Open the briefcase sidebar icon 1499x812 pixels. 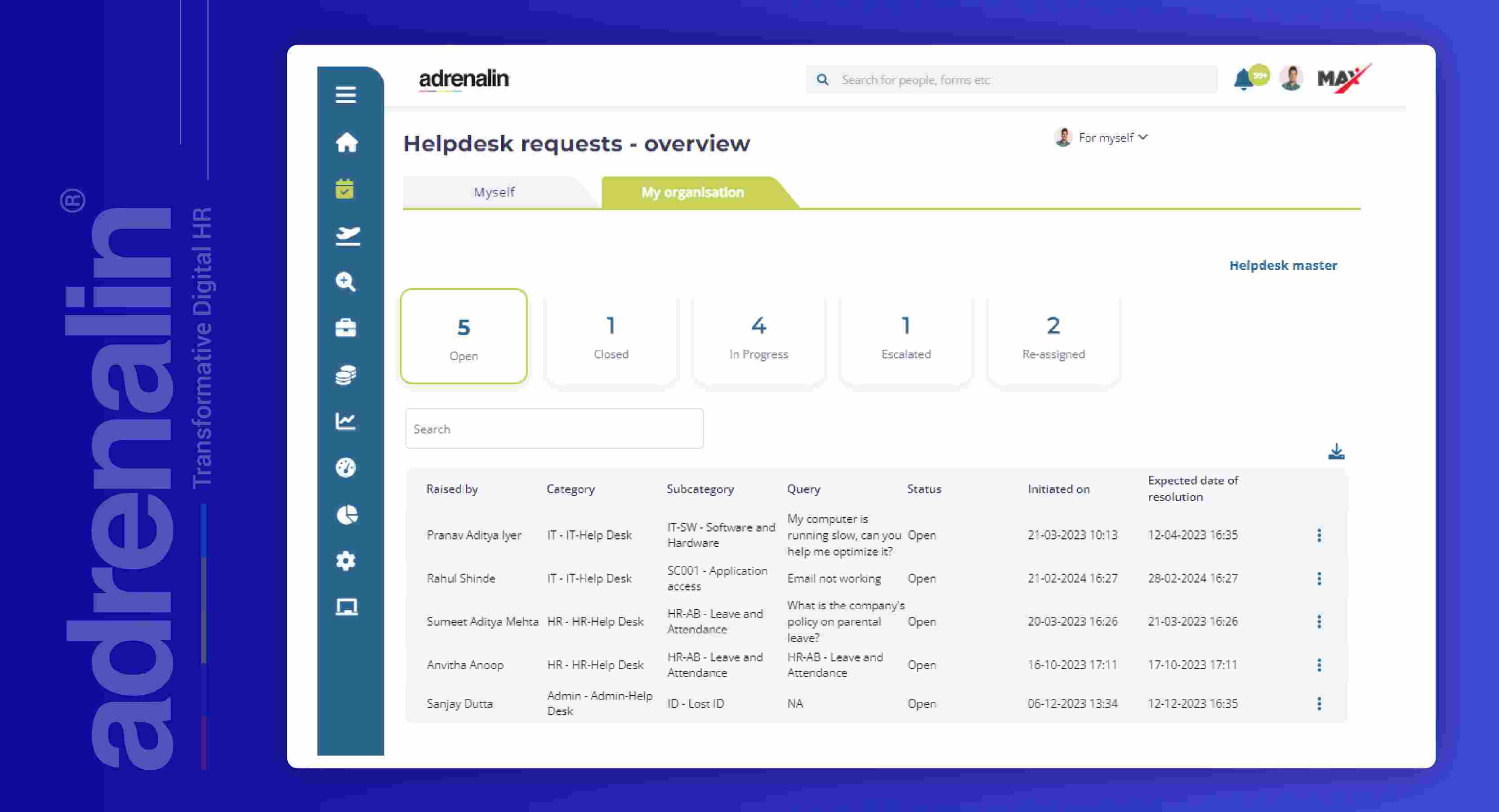click(346, 328)
